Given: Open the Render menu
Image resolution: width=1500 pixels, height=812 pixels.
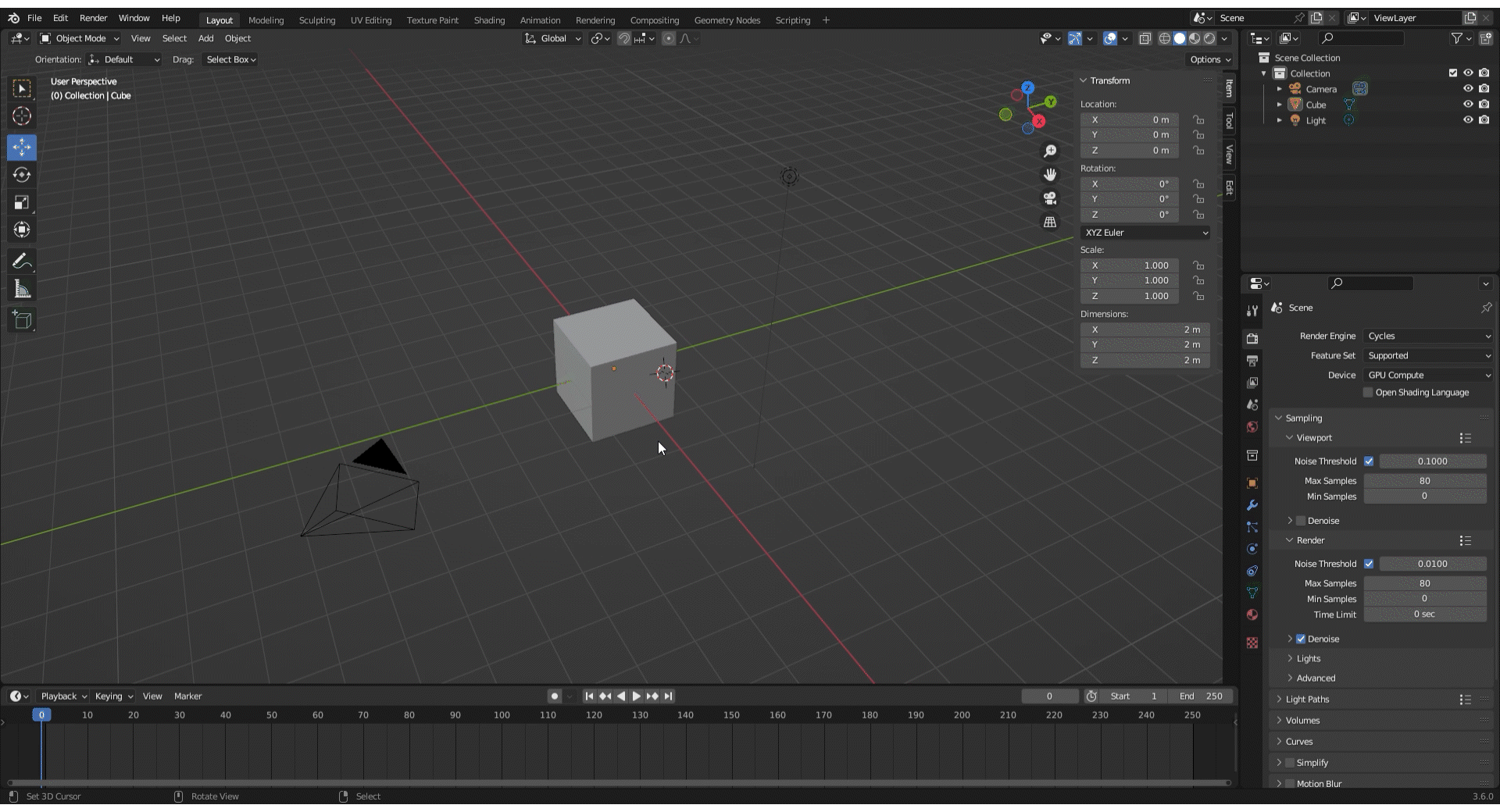Looking at the screenshot, I should 93,18.
